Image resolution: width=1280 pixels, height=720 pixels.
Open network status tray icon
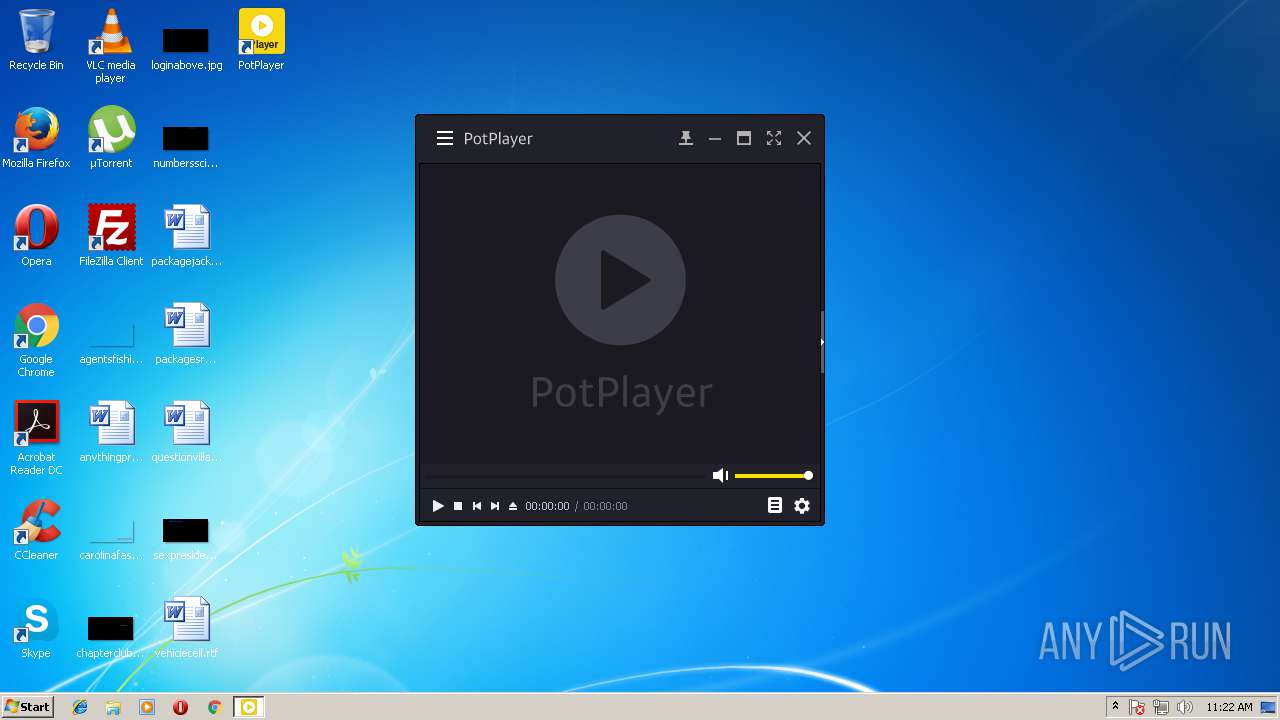click(1161, 707)
